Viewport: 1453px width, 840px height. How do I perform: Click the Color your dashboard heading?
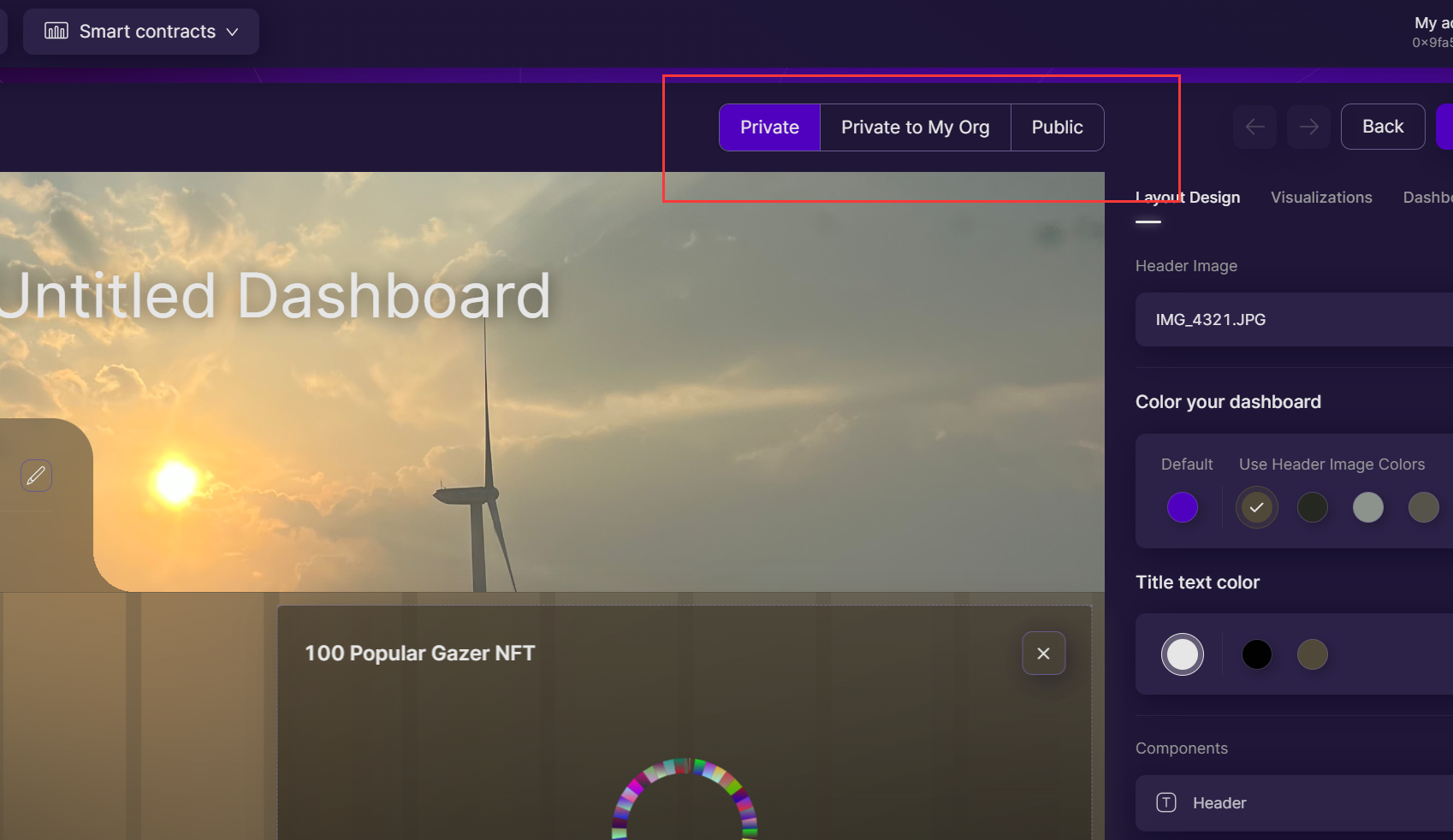point(1228,402)
